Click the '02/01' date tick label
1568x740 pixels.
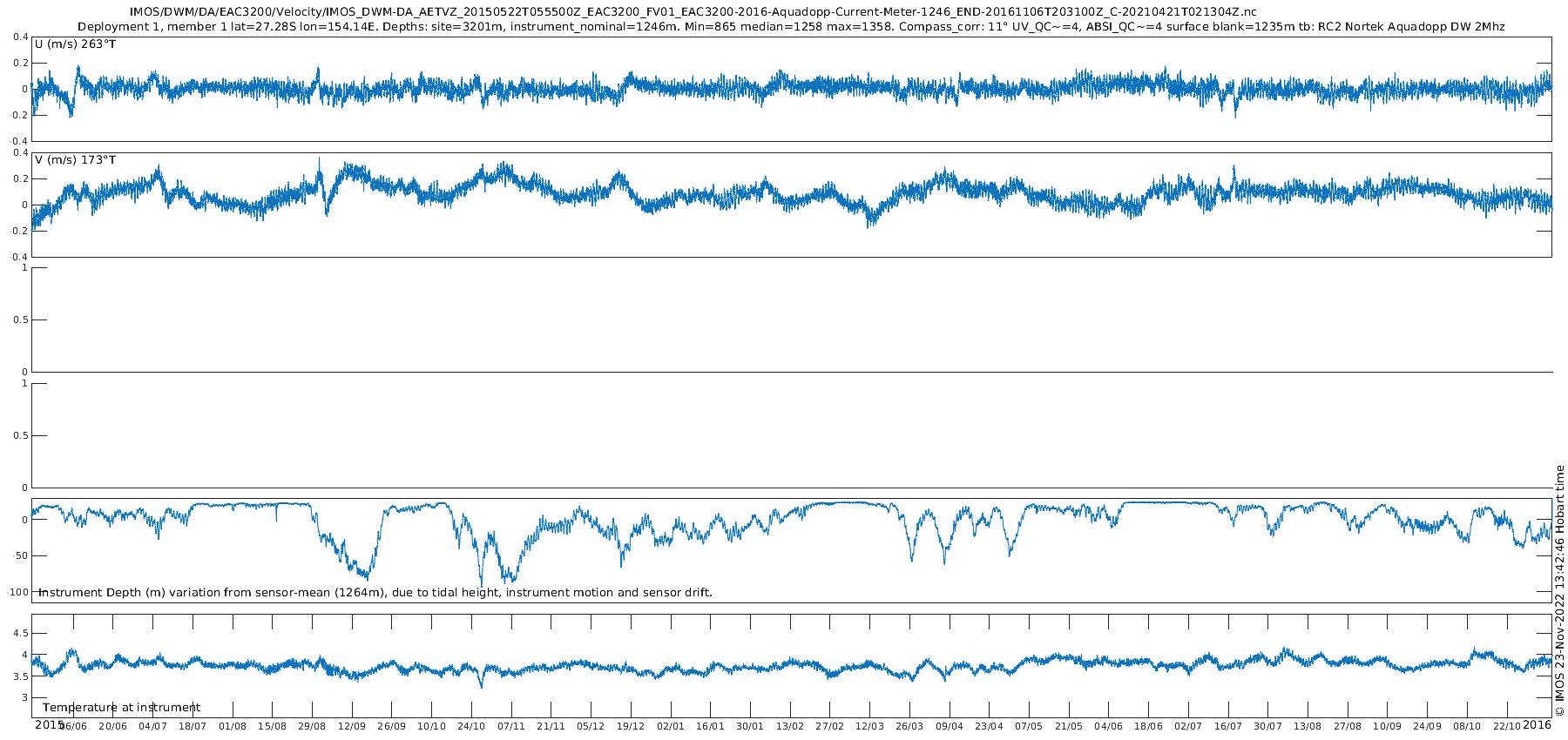pyautogui.click(x=671, y=726)
